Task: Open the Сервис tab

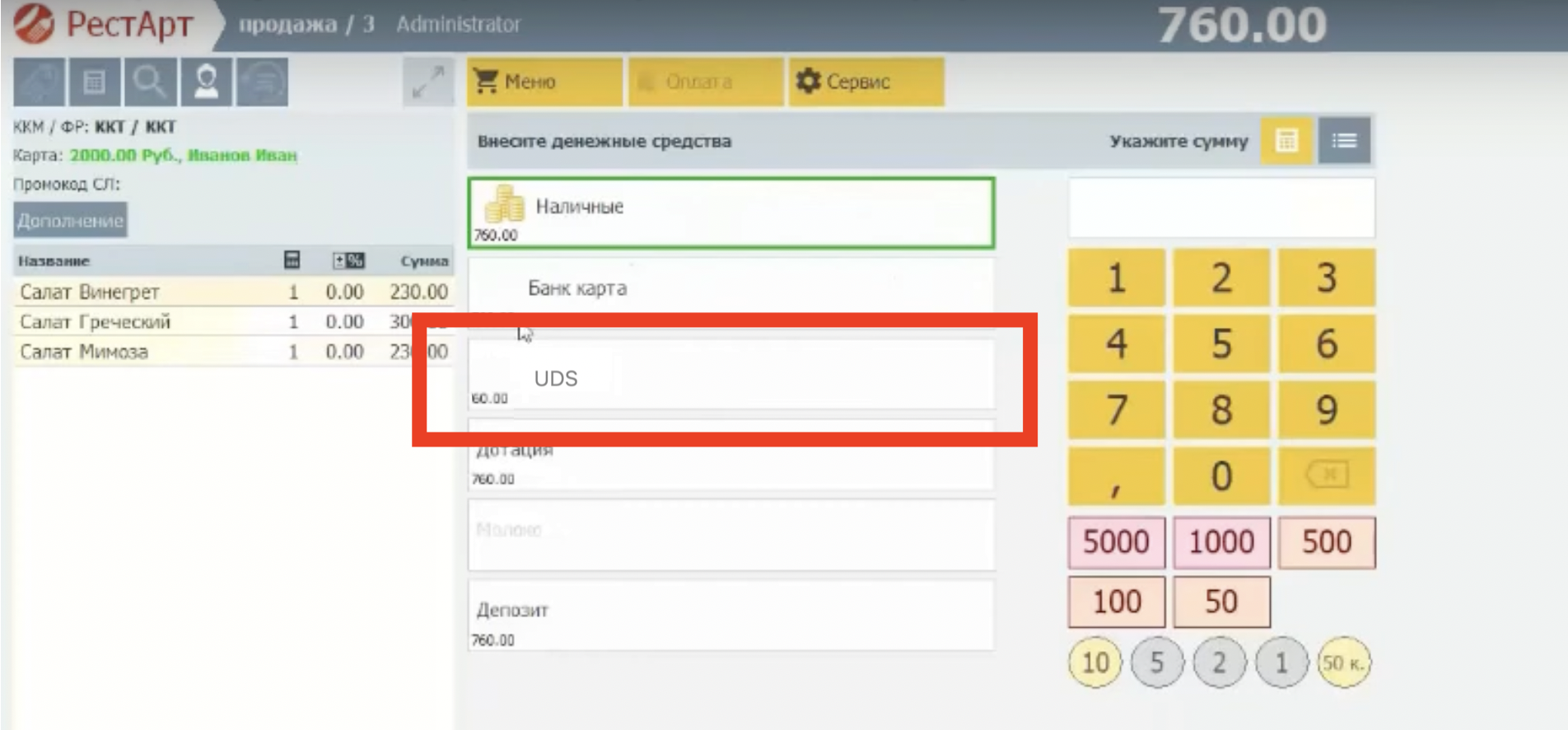Action: 866,82
